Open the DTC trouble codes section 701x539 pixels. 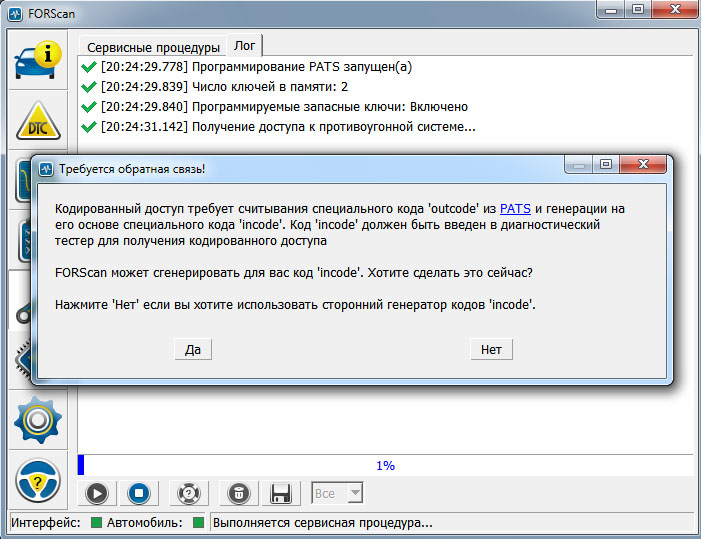(37, 120)
